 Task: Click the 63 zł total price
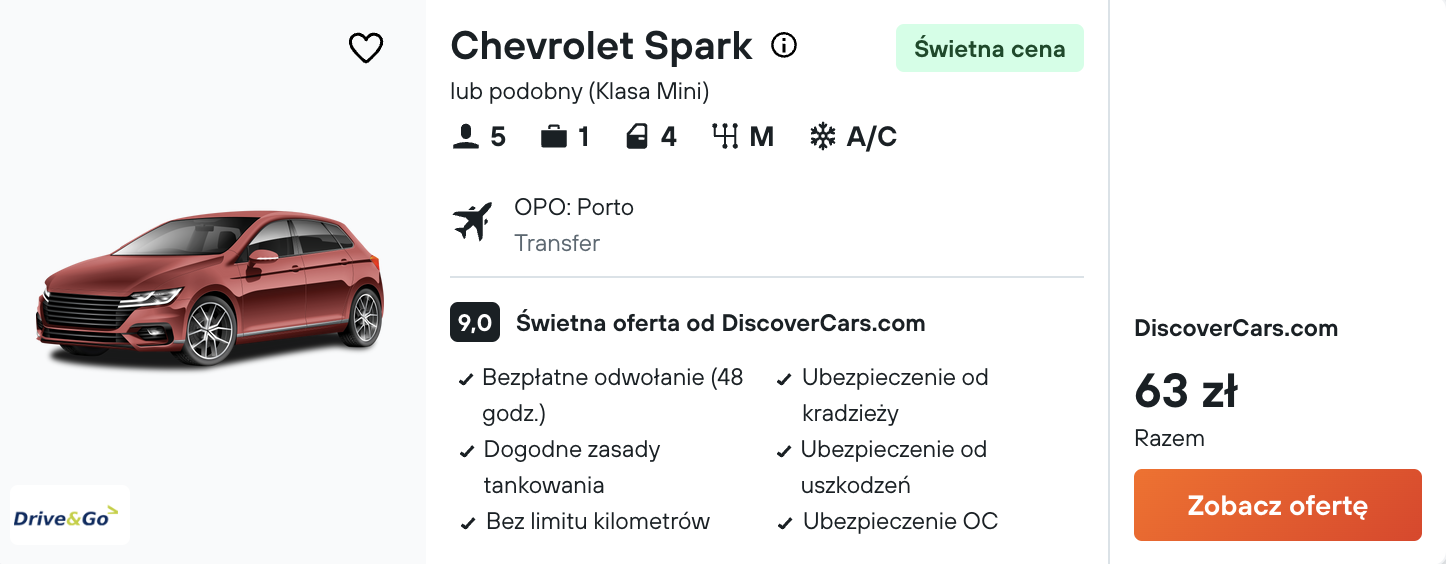(x=1186, y=391)
